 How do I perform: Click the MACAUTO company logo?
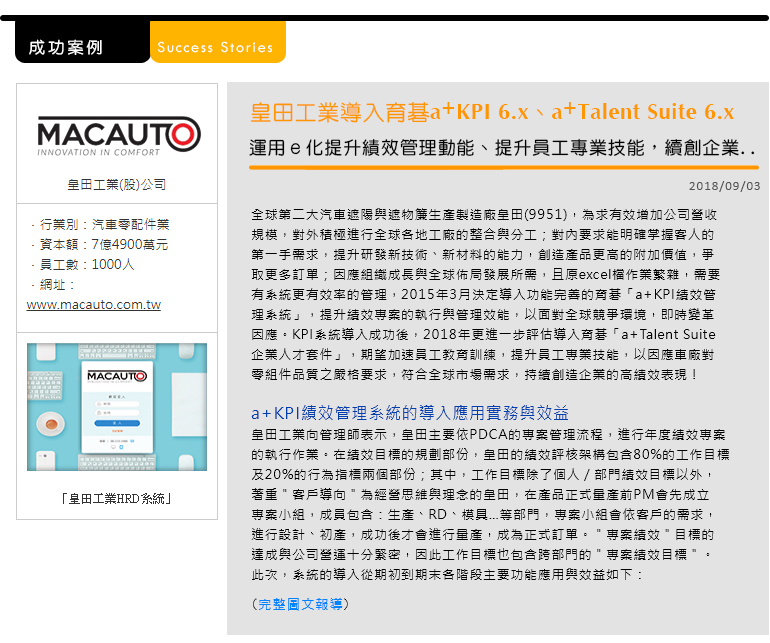pos(118,137)
